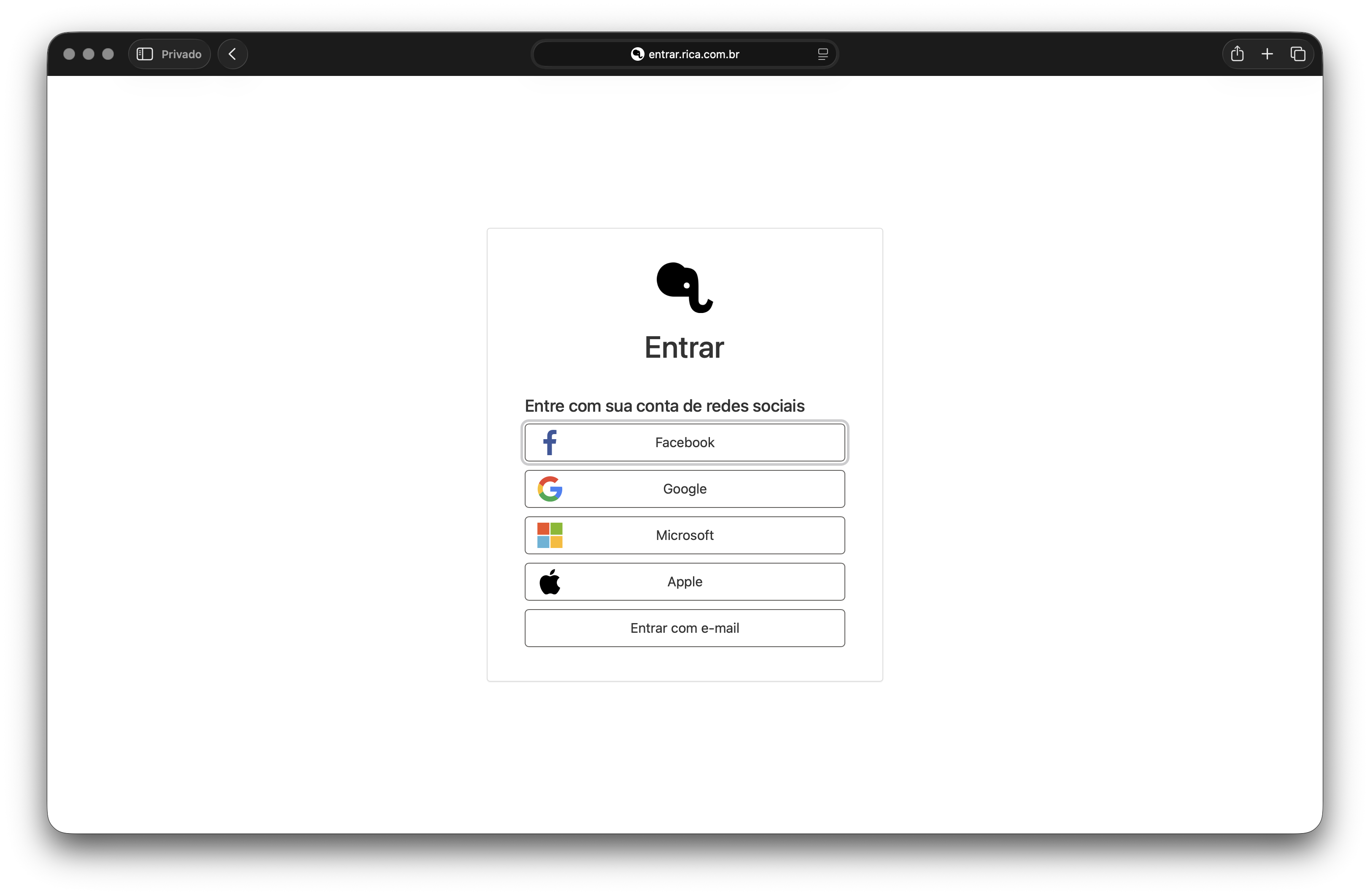This screenshot has width=1370, height=896.
Task: Sign in with the Facebook button
Action: 685,442
